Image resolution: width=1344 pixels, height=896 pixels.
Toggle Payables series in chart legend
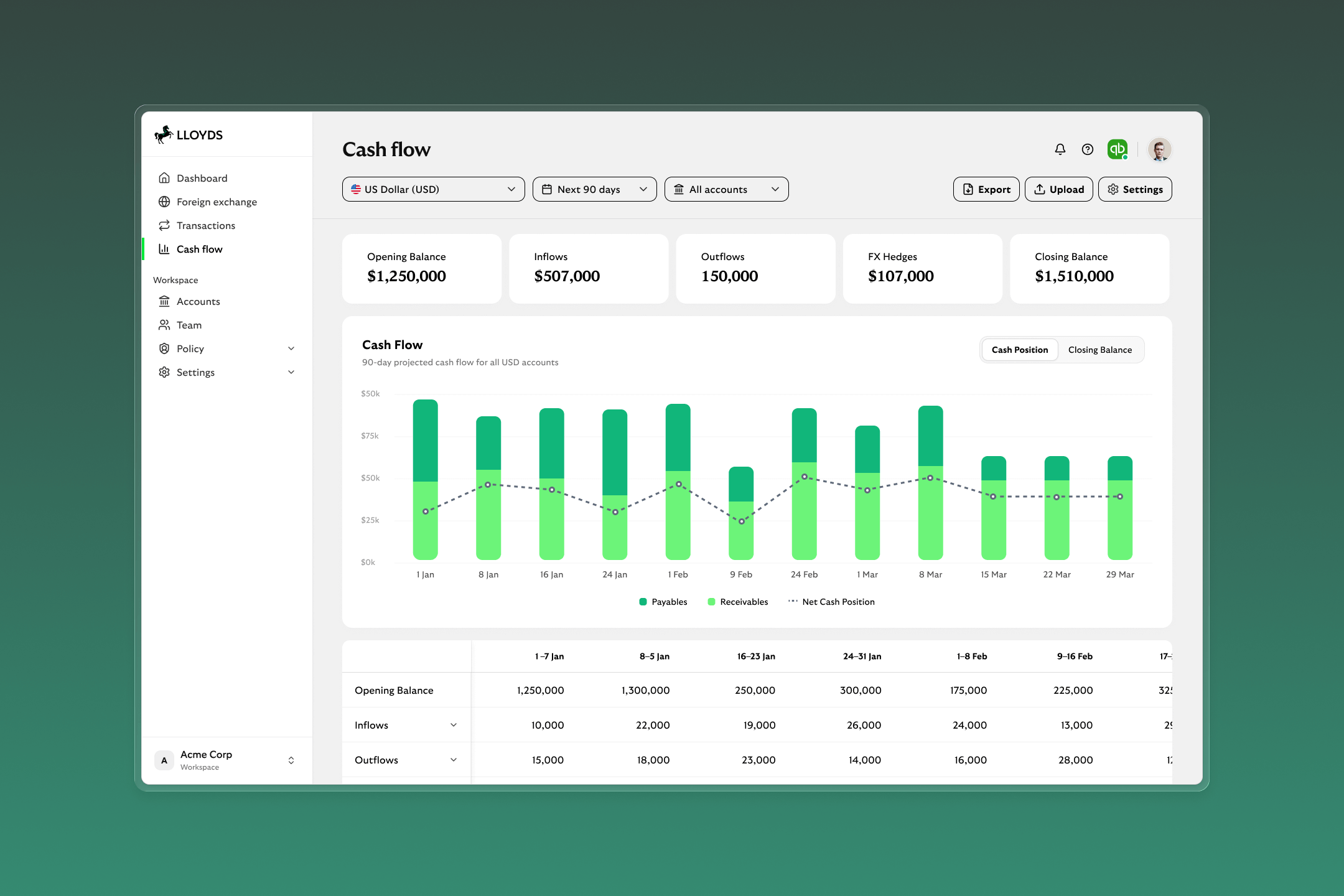tap(663, 602)
